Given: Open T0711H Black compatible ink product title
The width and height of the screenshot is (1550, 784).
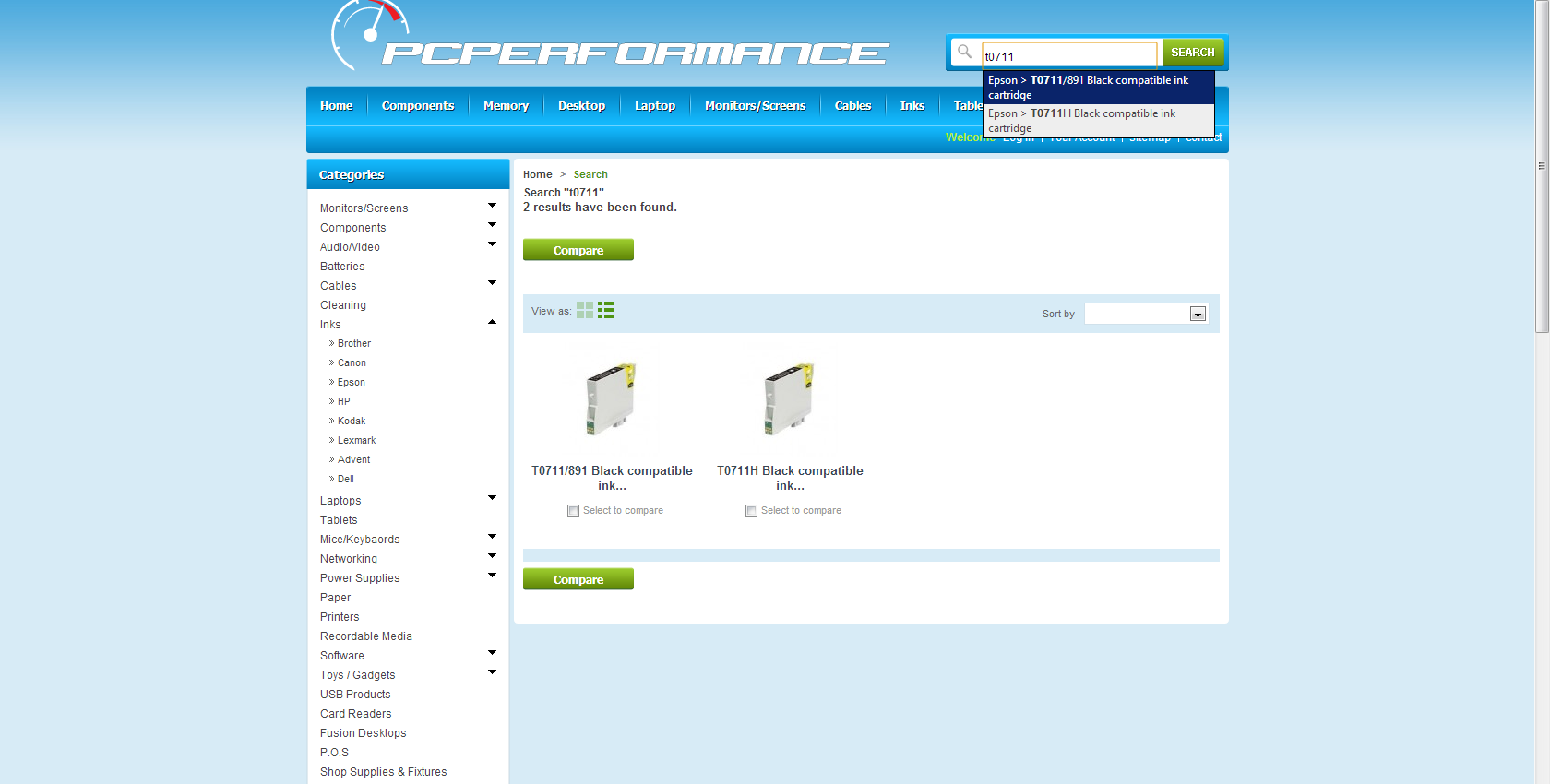Looking at the screenshot, I should pyautogui.click(x=790, y=478).
